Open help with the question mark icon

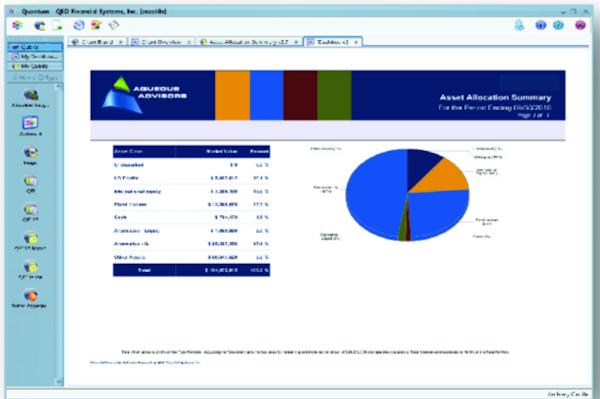558,26
